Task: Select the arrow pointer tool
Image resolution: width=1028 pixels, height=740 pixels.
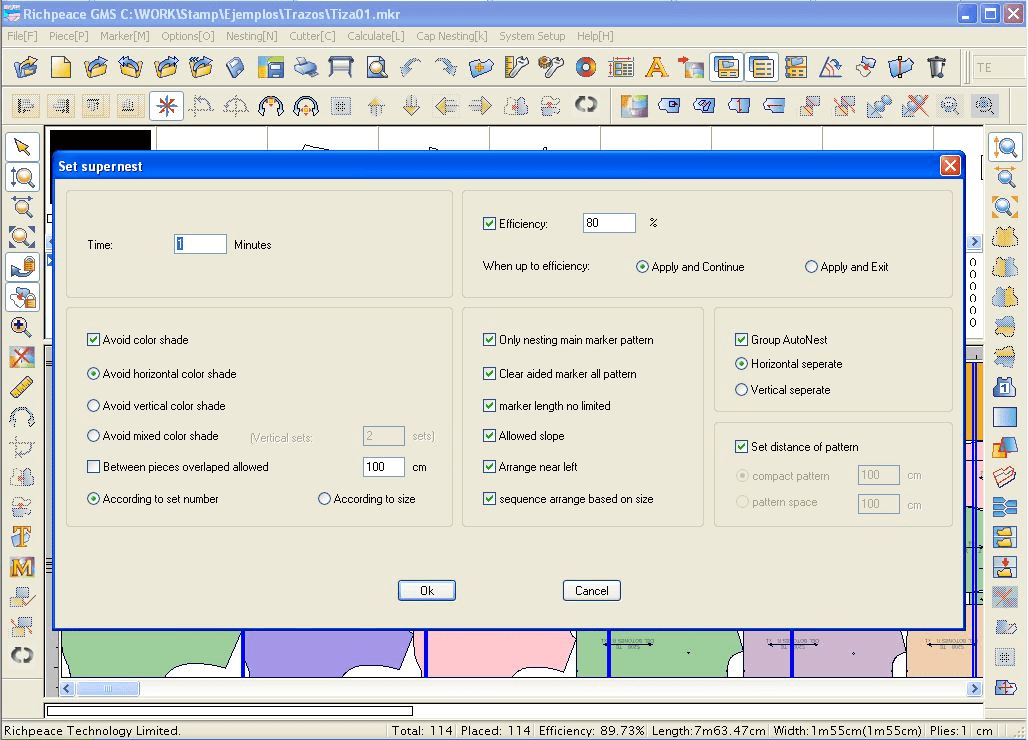Action: [x=22, y=147]
